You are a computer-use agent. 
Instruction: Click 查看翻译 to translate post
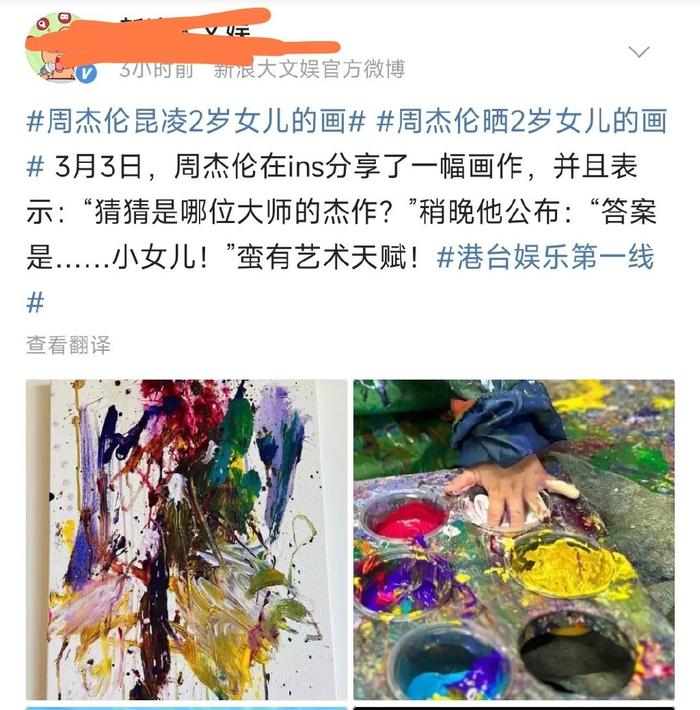point(68,345)
